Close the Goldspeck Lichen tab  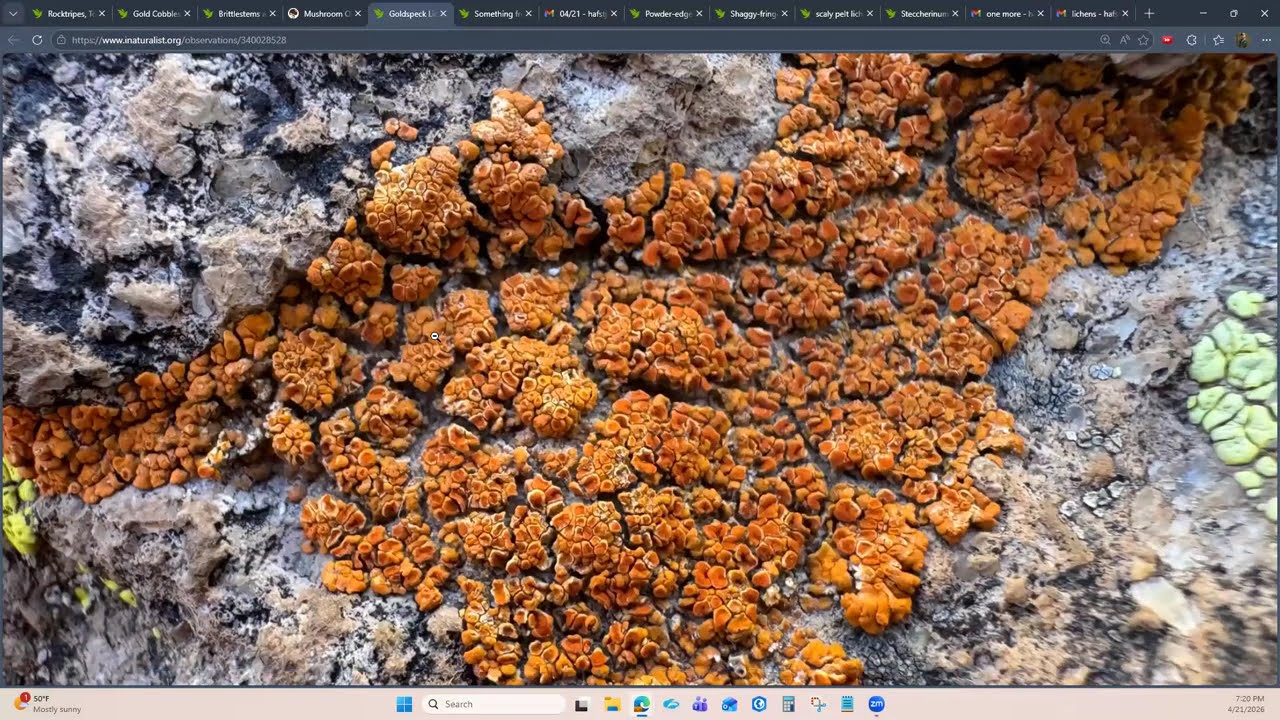(x=443, y=14)
